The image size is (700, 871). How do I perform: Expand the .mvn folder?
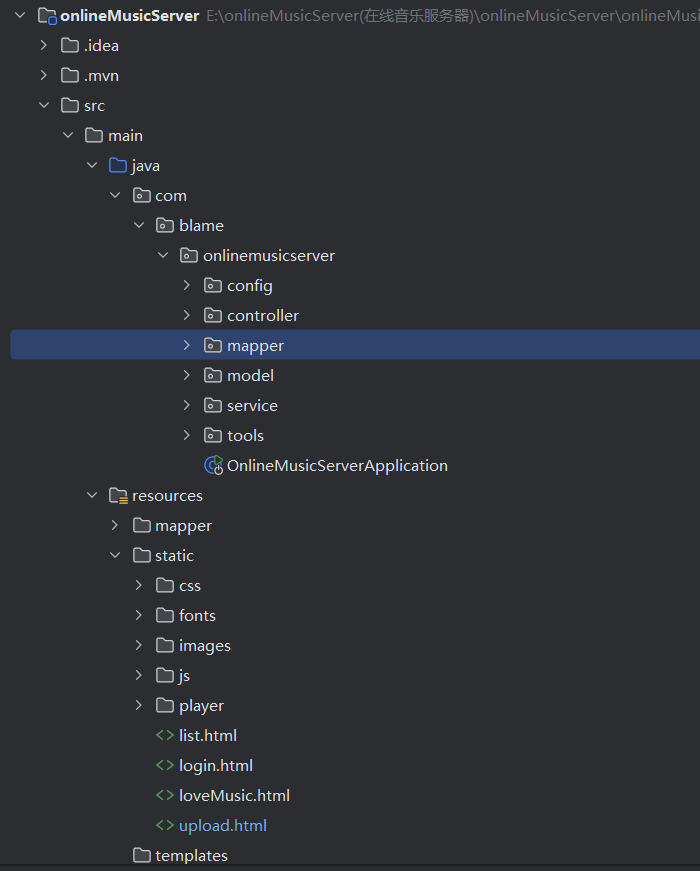[x=43, y=75]
